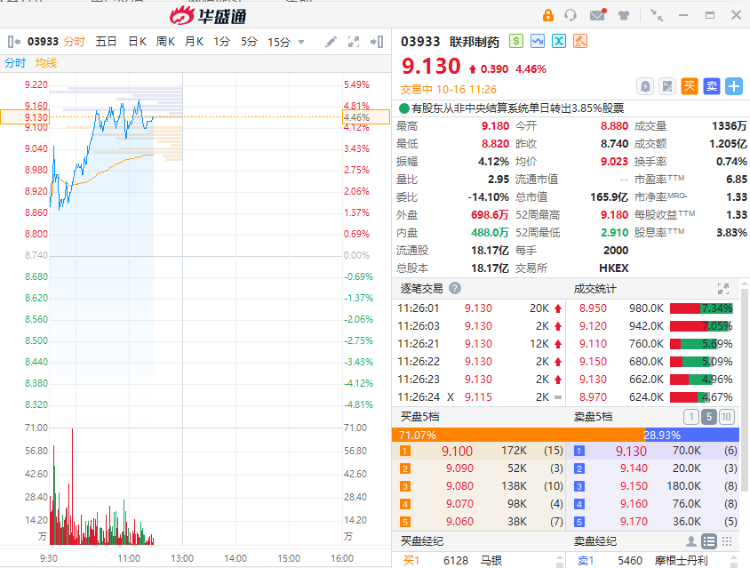
Task: Open dropdown next to 15分 timeframe
Action: click(x=300, y=42)
